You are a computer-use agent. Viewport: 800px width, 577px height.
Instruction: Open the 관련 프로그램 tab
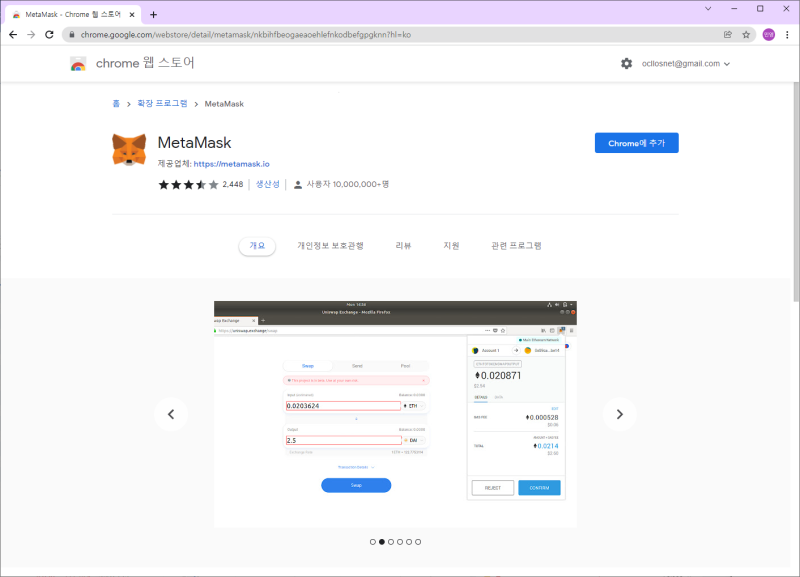pos(516,246)
